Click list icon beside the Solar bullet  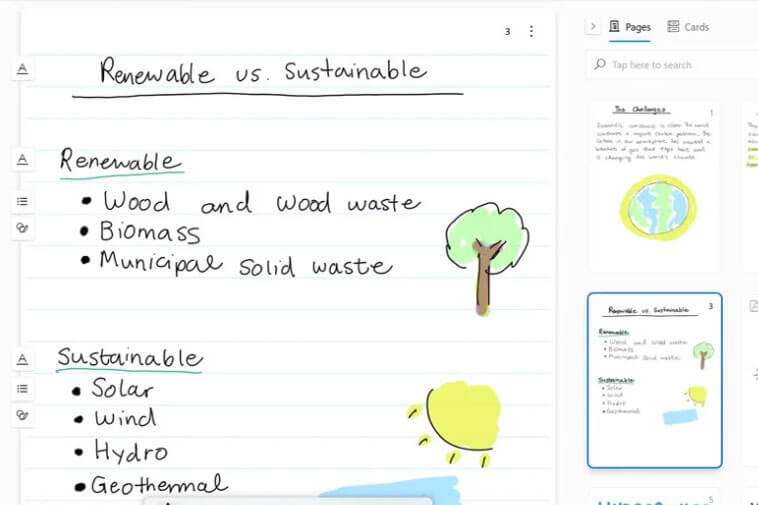click(22, 388)
